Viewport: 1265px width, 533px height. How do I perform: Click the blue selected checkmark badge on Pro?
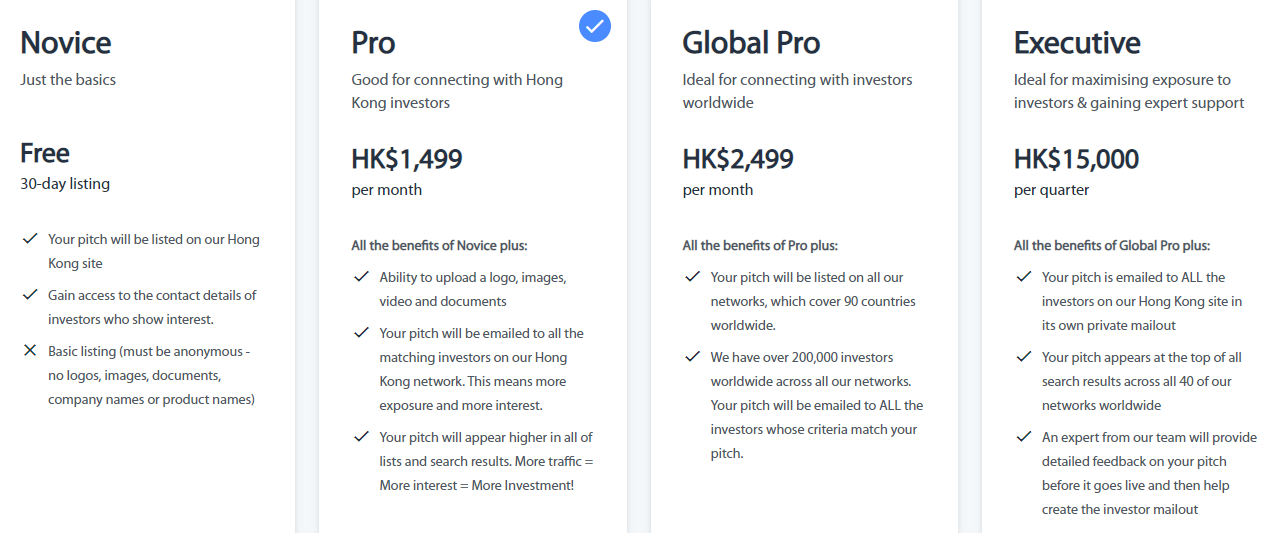(x=595, y=26)
